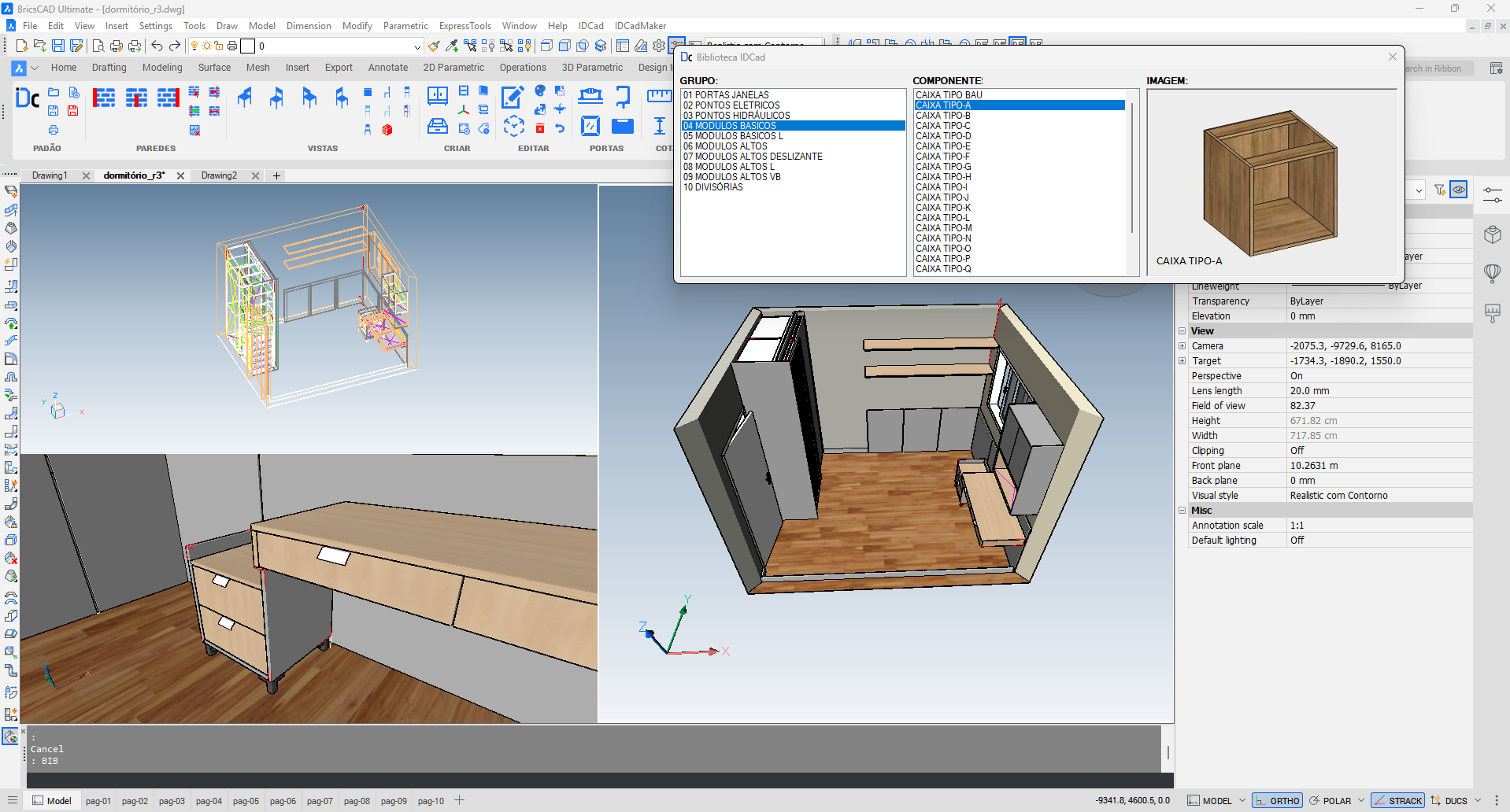Click the layer color swatch box
Image resolution: width=1510 pixels, height=812 pixels.
pyautogui.click(x=247, y=46)
